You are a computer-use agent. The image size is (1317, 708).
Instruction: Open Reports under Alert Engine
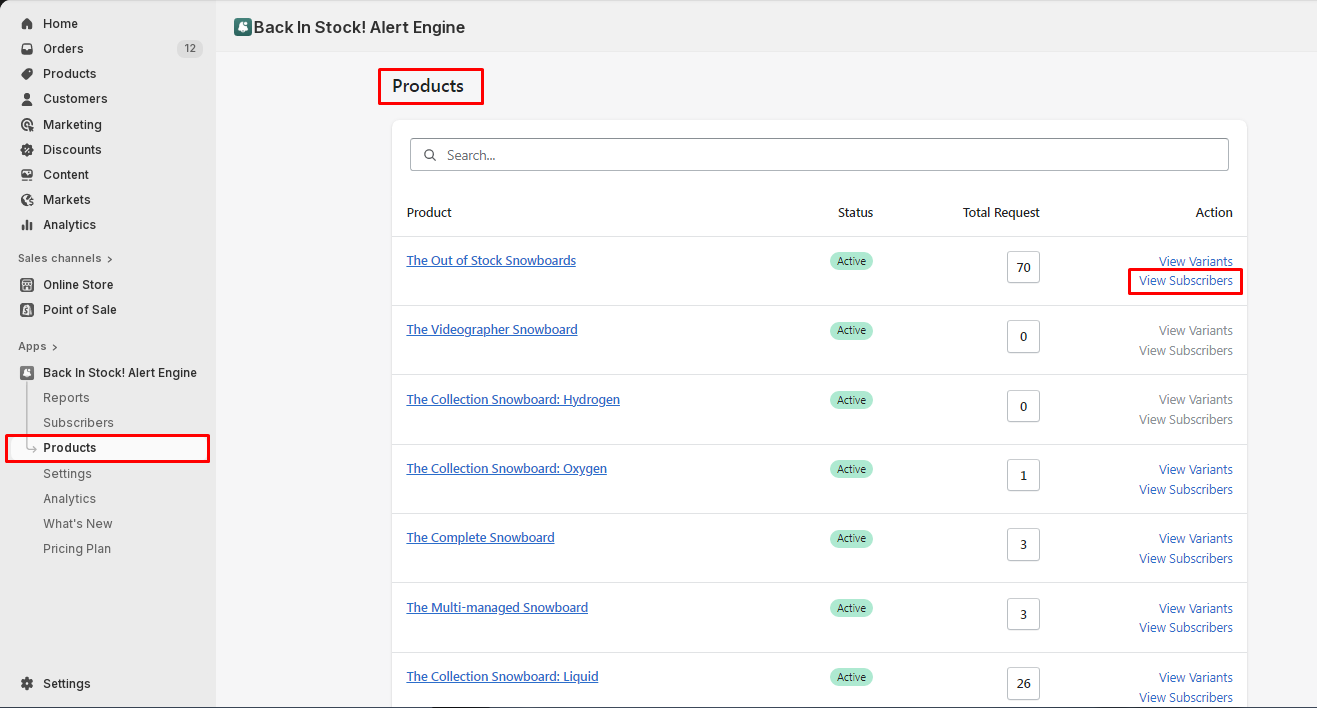pos(66,397)
